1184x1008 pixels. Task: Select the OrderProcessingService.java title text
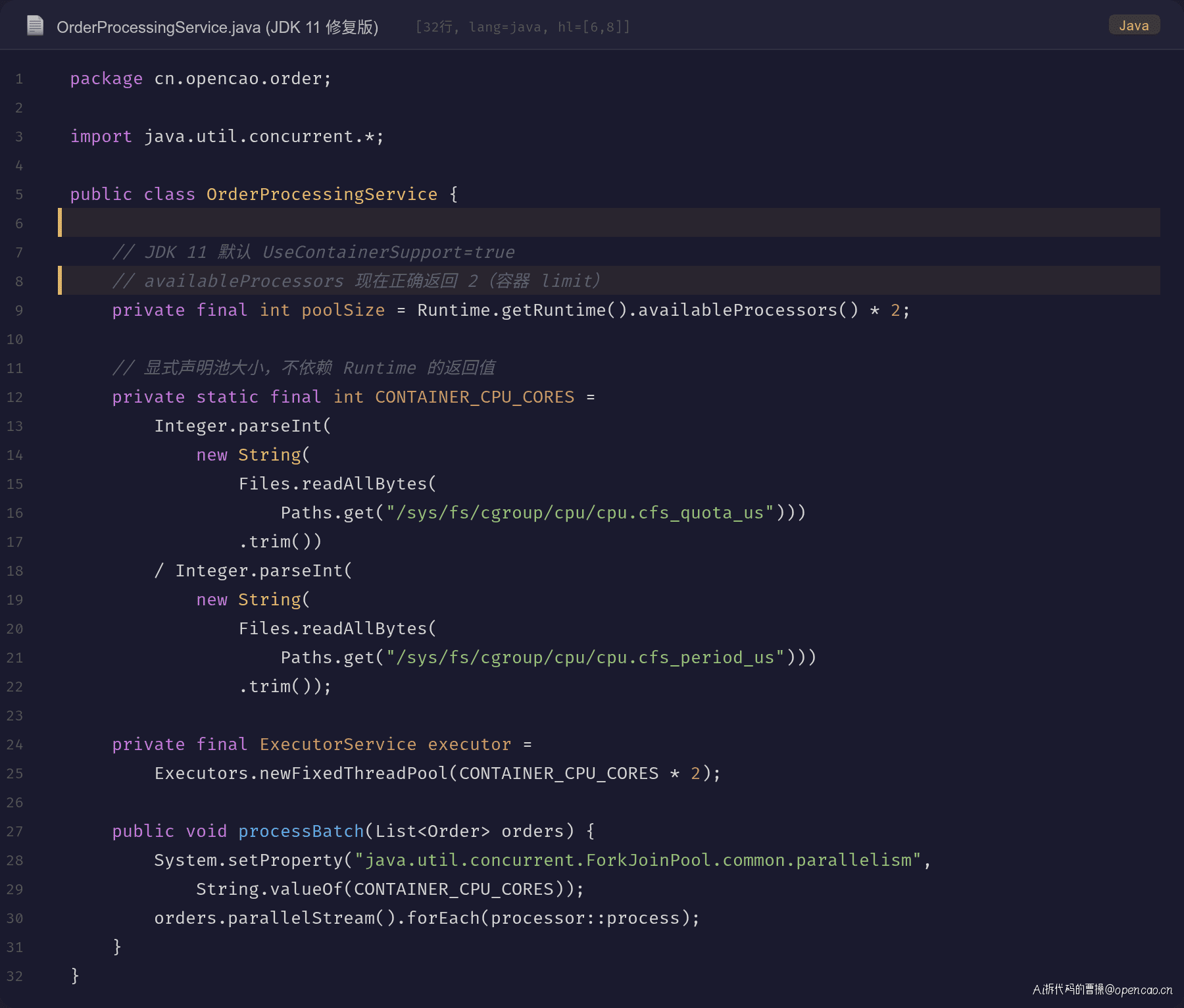pyautogui.click(x=217, y=27)
